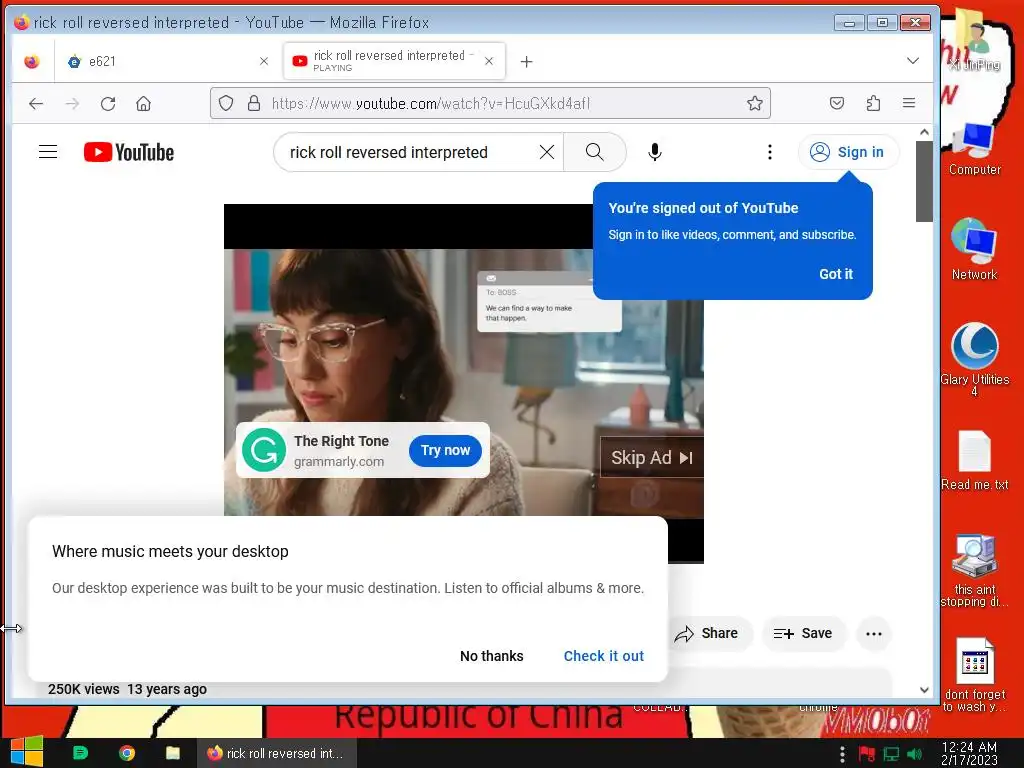Decline music promo with No thanks
Screen dimensions: 1024x768
pyautogui.click(x=492, y=656)
